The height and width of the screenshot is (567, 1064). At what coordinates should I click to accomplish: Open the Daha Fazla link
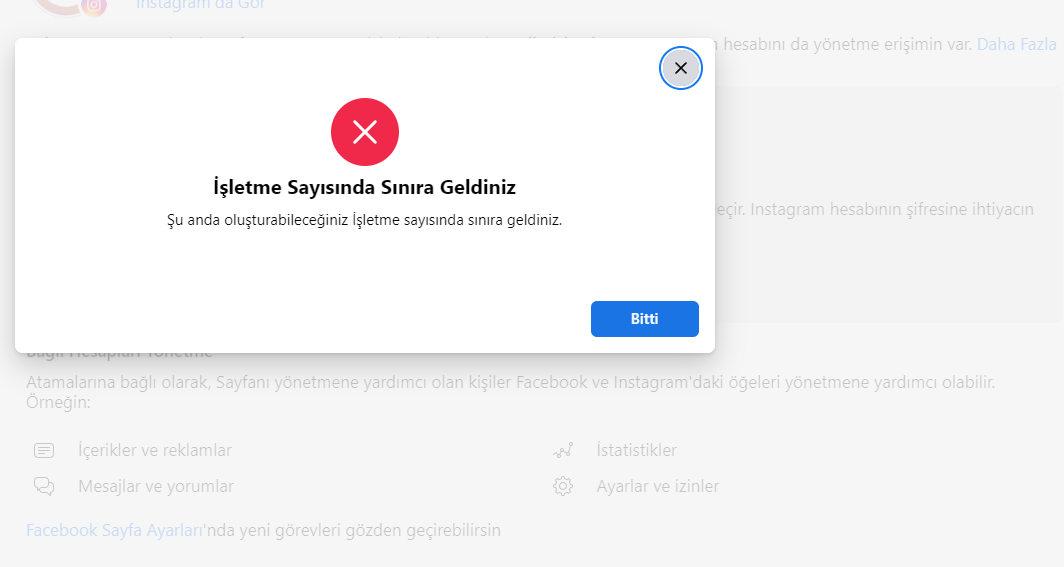tap(1016, 44)
